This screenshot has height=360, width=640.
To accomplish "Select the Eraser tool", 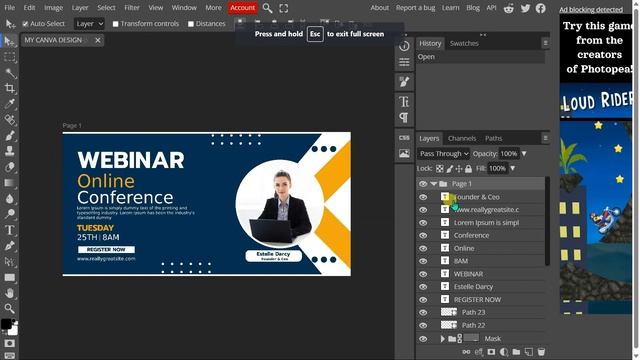I will click(9, 167).
